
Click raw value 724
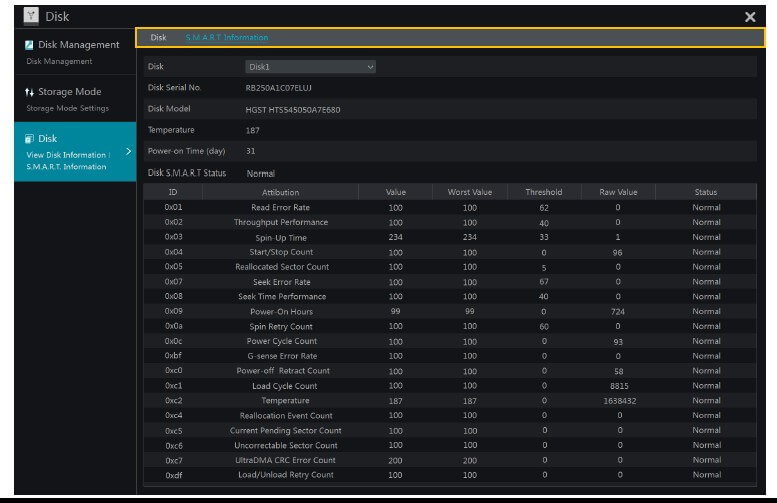click(618, 312)
